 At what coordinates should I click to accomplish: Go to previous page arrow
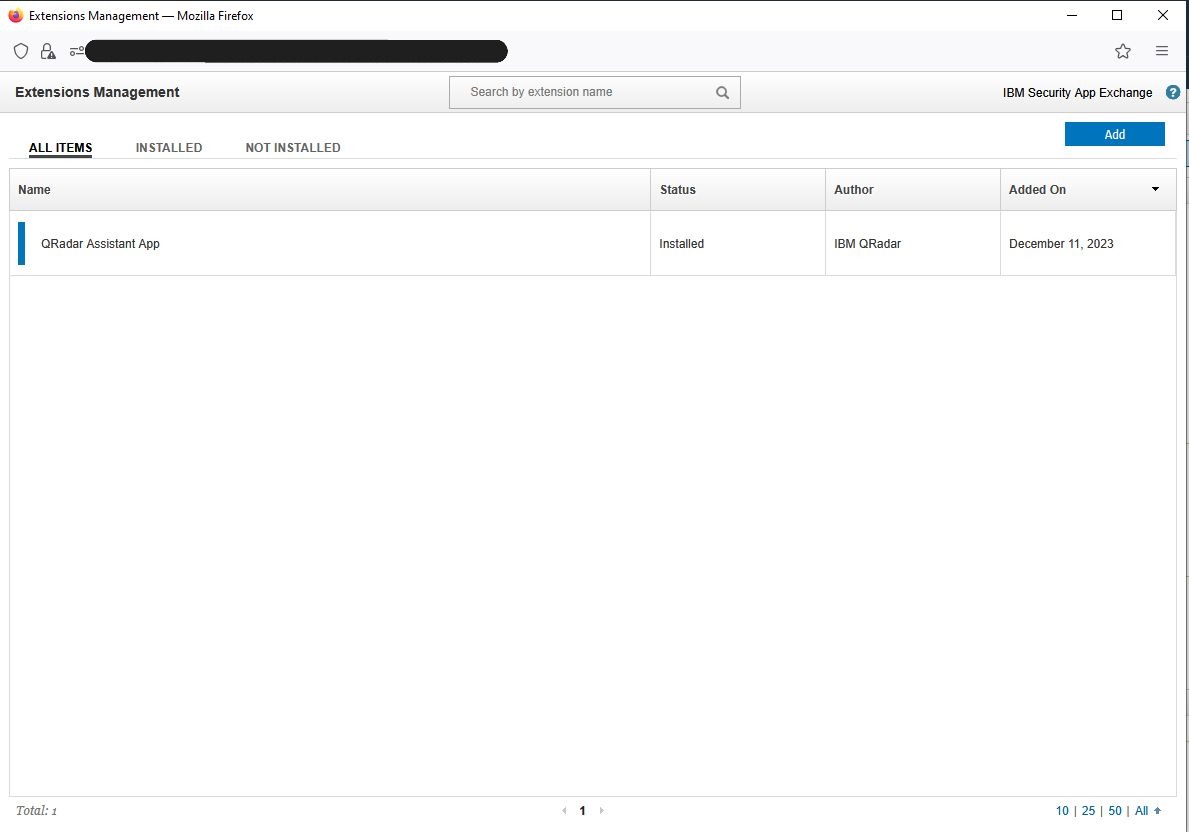click(564, 811)
